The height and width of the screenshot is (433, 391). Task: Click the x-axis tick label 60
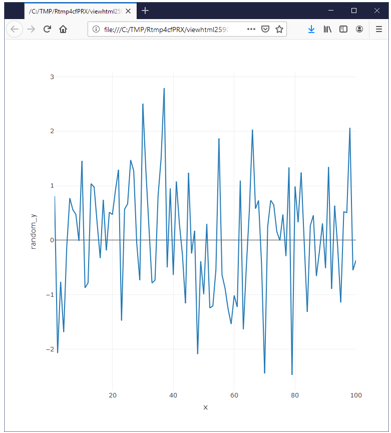coord(234,395)
